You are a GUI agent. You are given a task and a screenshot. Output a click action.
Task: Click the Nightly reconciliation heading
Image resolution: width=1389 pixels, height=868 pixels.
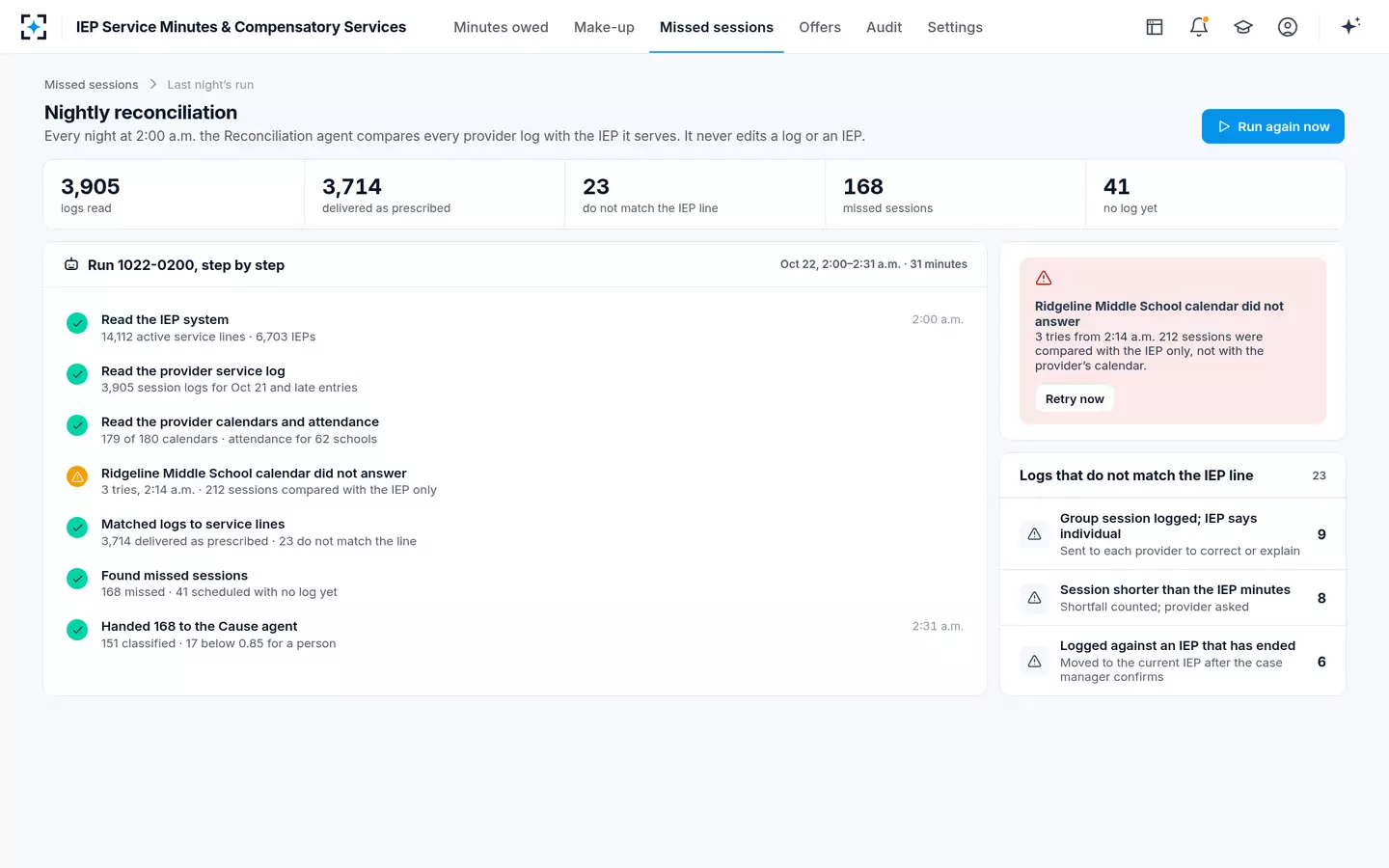[x=141, y=113]
